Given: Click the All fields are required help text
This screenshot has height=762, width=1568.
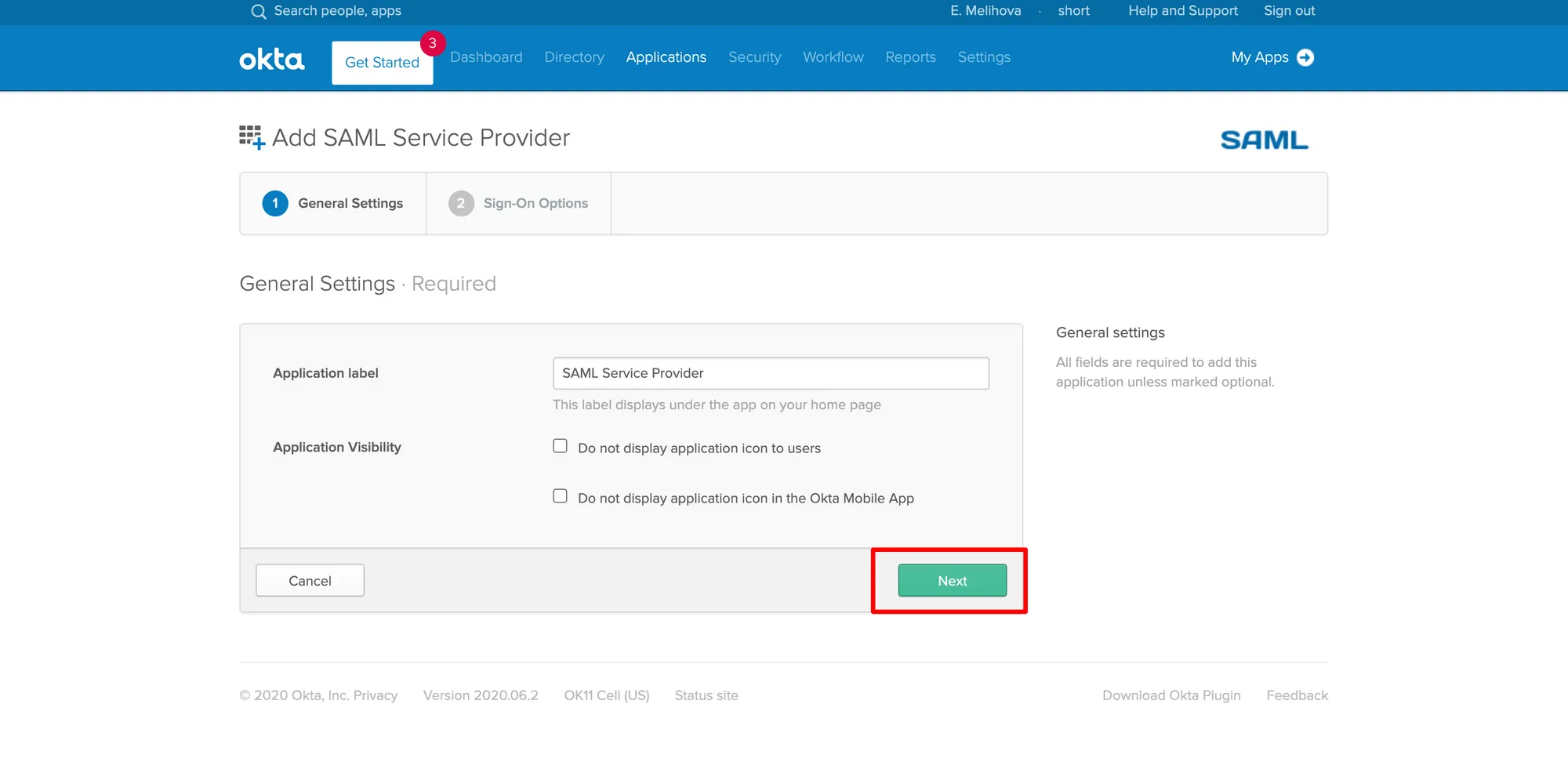Looking at the screenshot, I should pos(1165,372).
